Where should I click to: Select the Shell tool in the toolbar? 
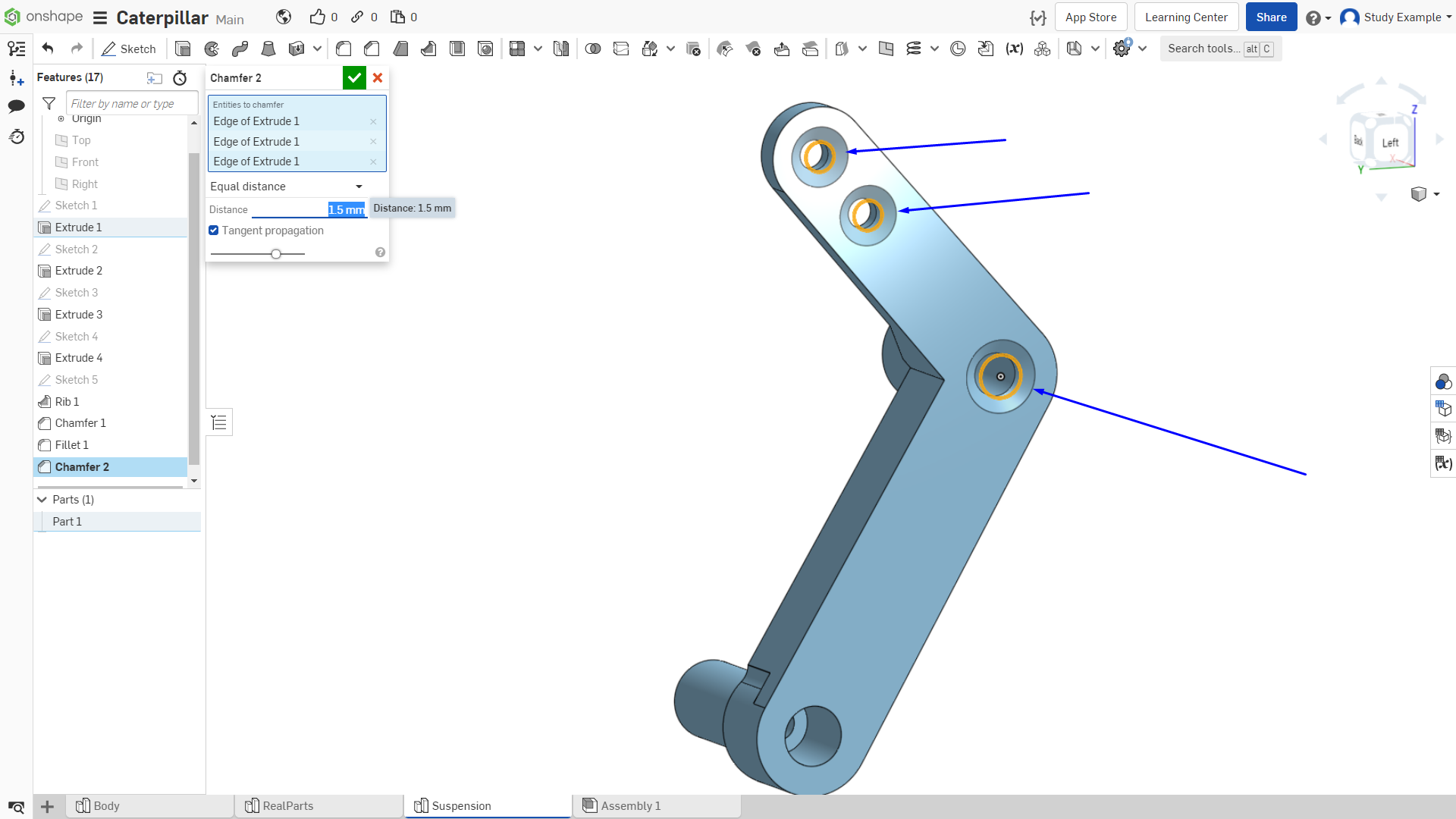pos(457,49)
